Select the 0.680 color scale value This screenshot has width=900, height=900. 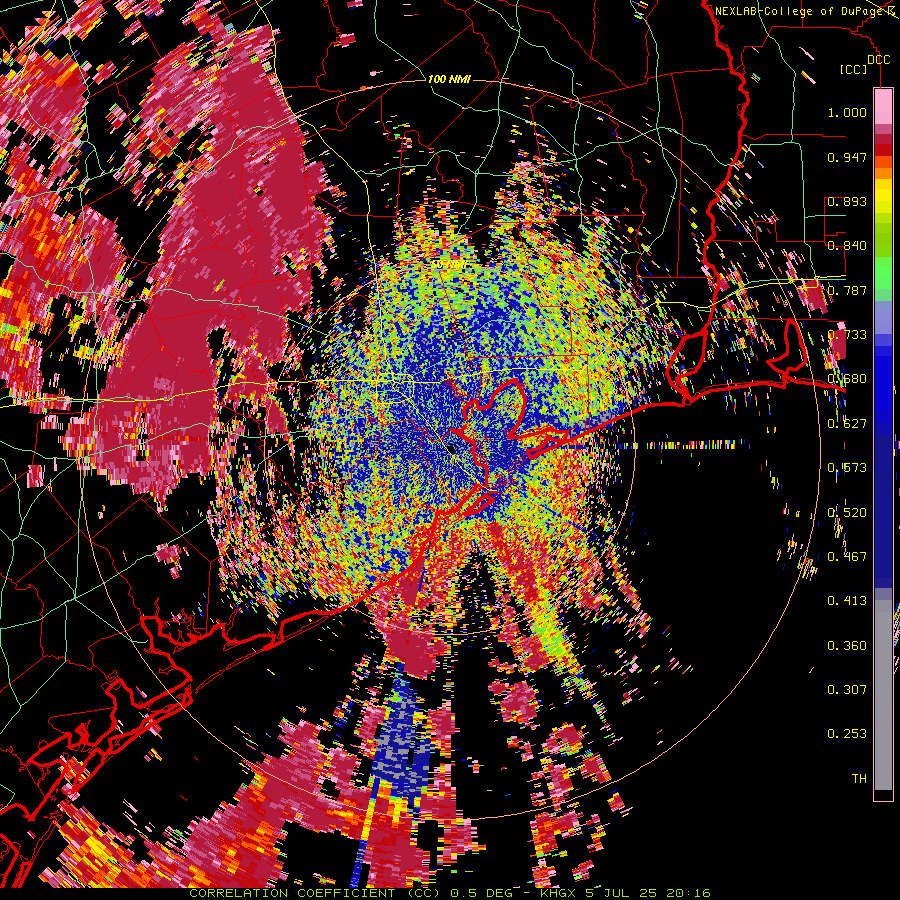point(847,379)
